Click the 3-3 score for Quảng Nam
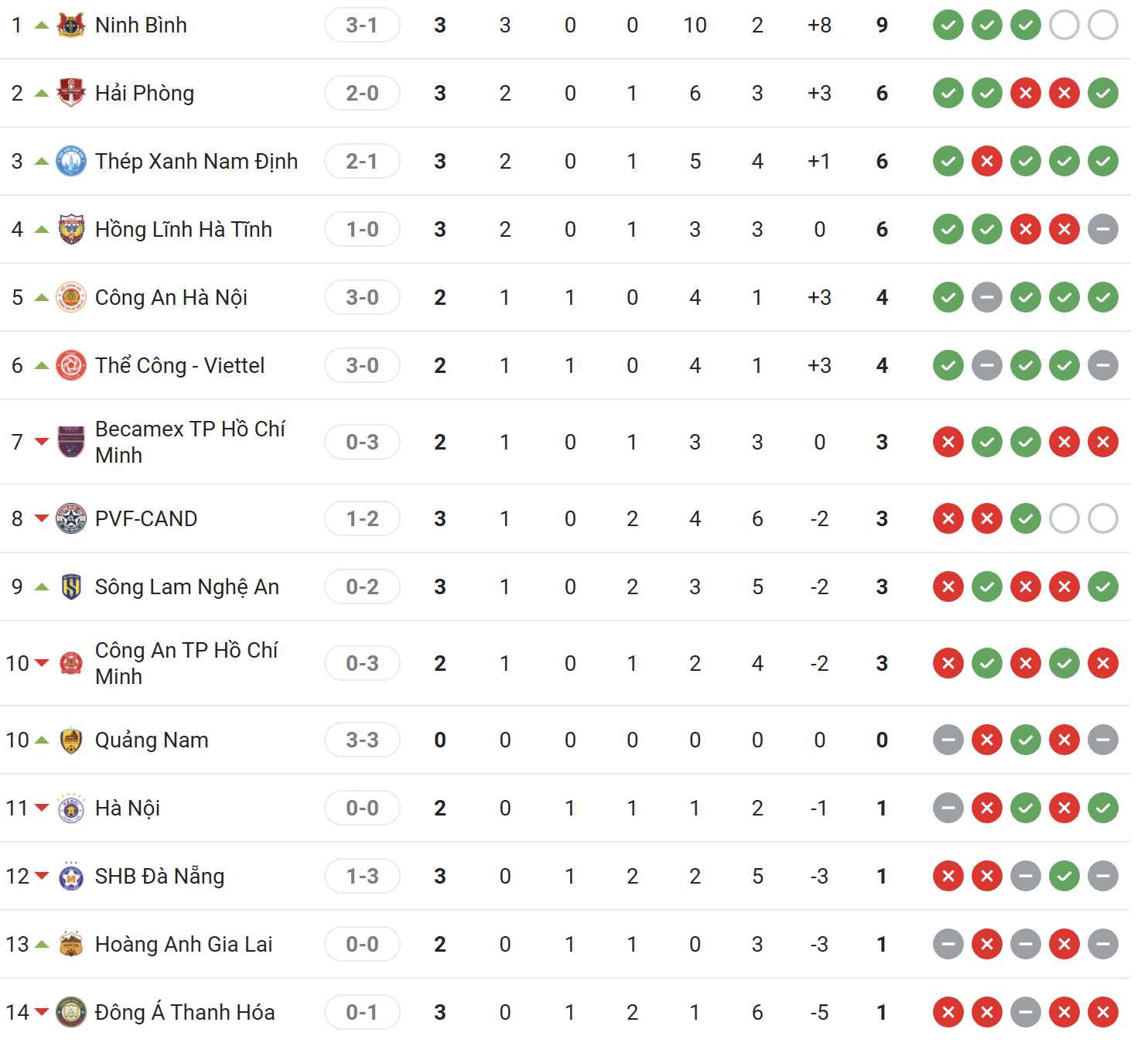Screen dimensions: 1148x1060 coord(362,740)
